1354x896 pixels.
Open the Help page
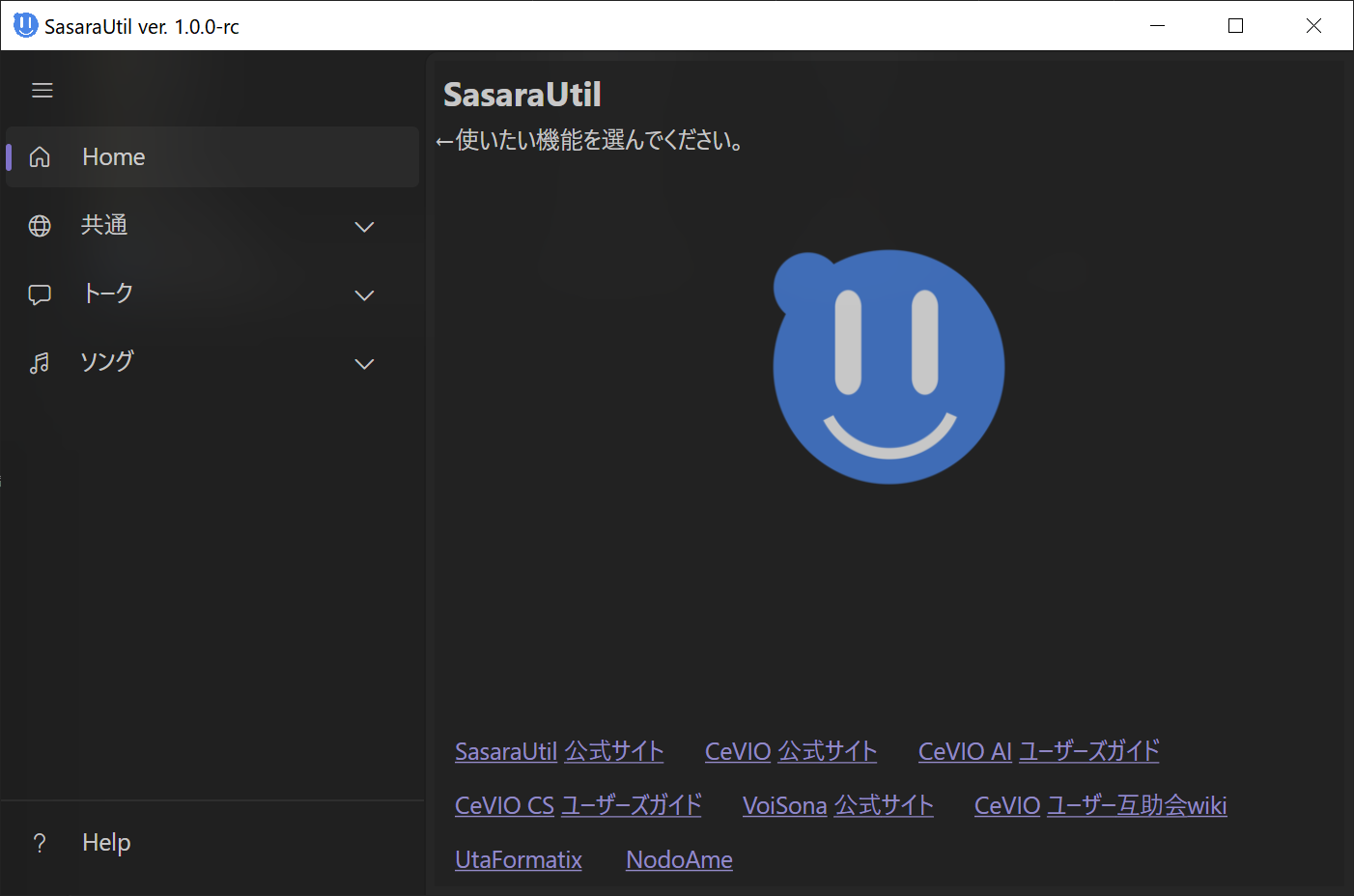pos(212,843)
